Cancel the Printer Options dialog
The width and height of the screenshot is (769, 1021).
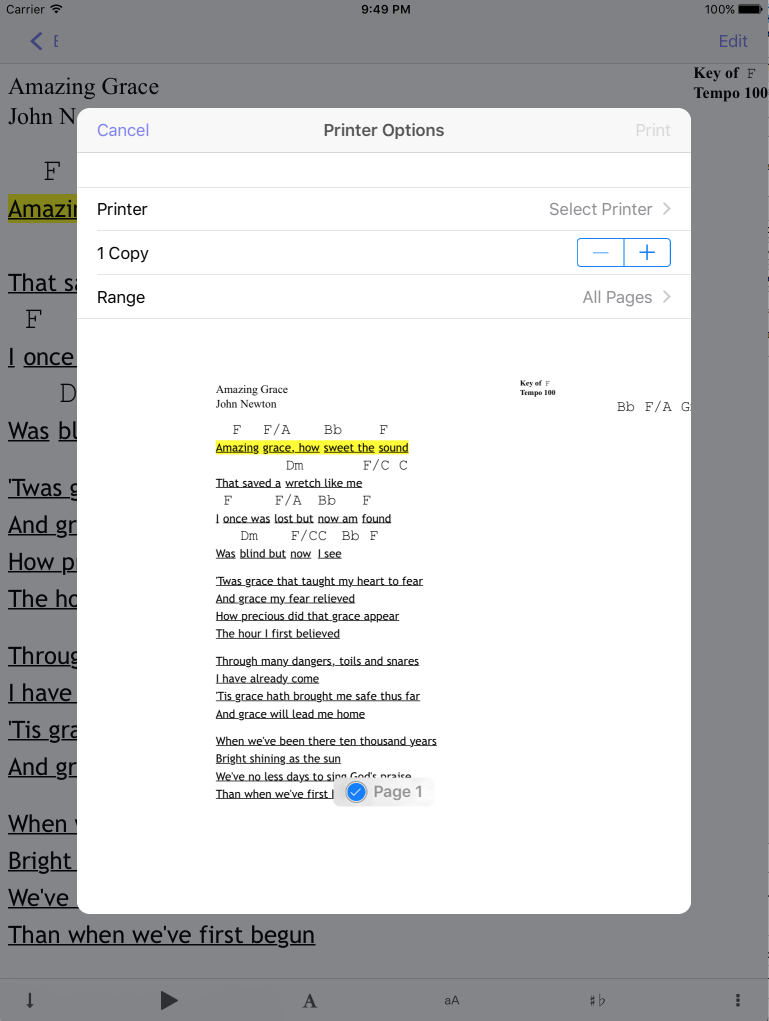122,130
